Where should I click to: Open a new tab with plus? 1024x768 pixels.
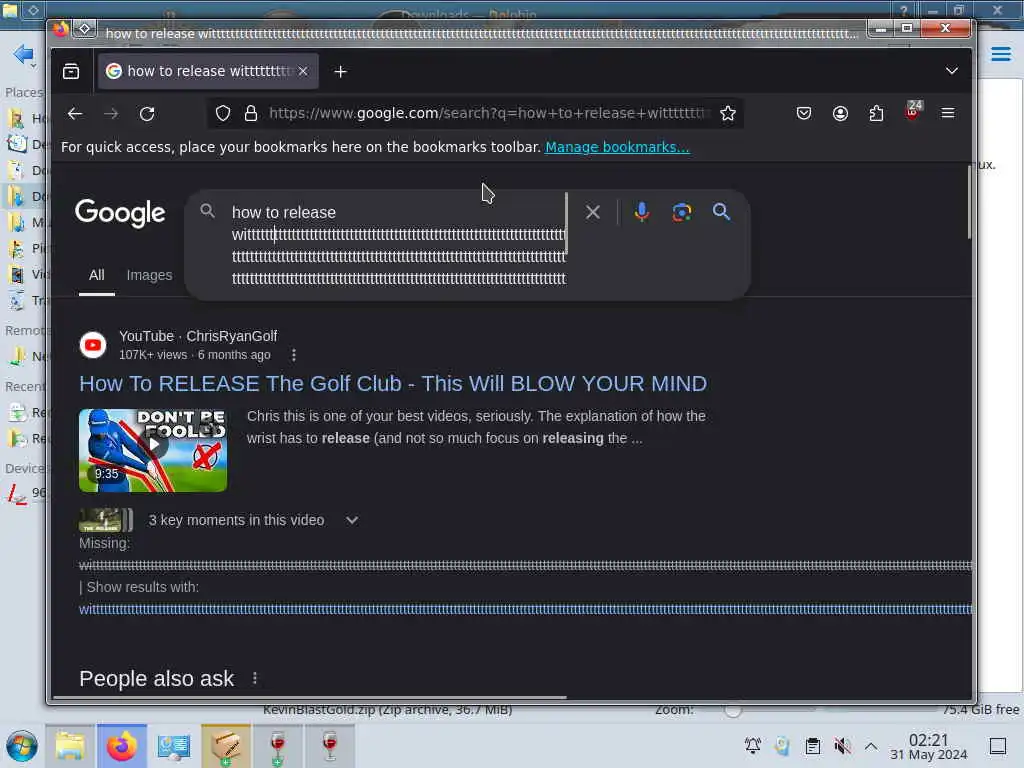coord(340,72)
